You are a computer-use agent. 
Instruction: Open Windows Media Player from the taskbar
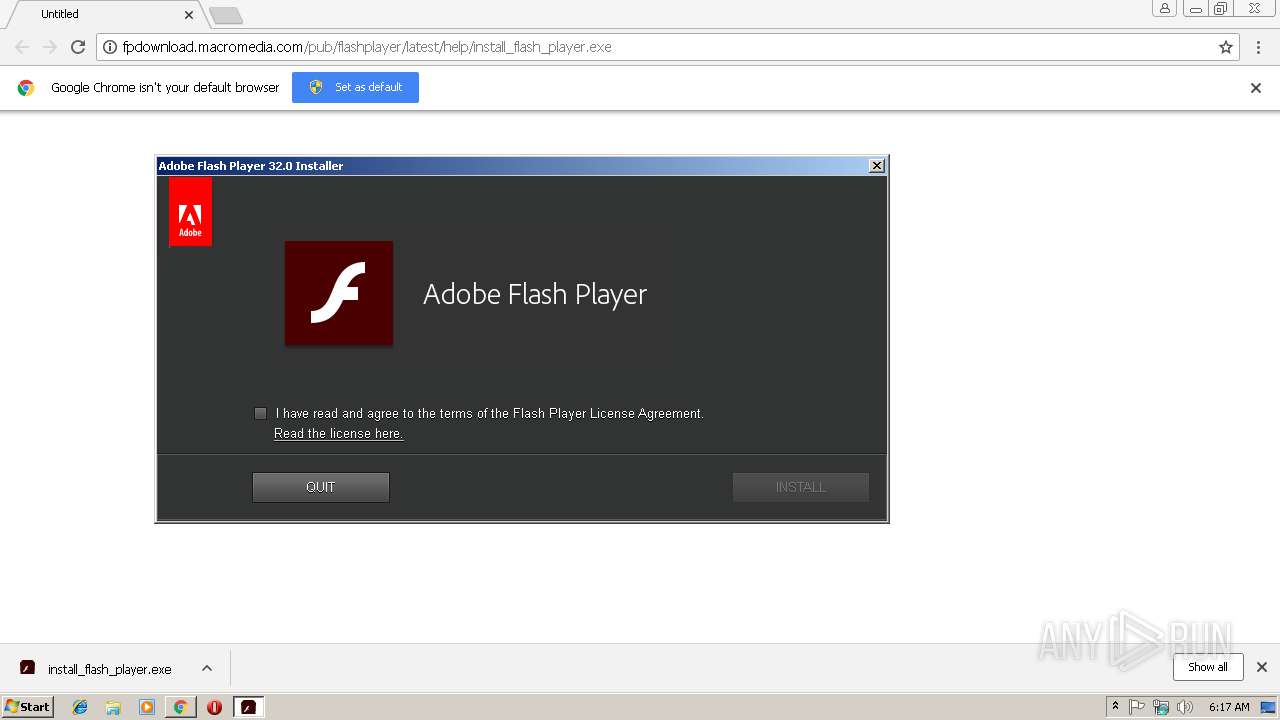(147, 707)
